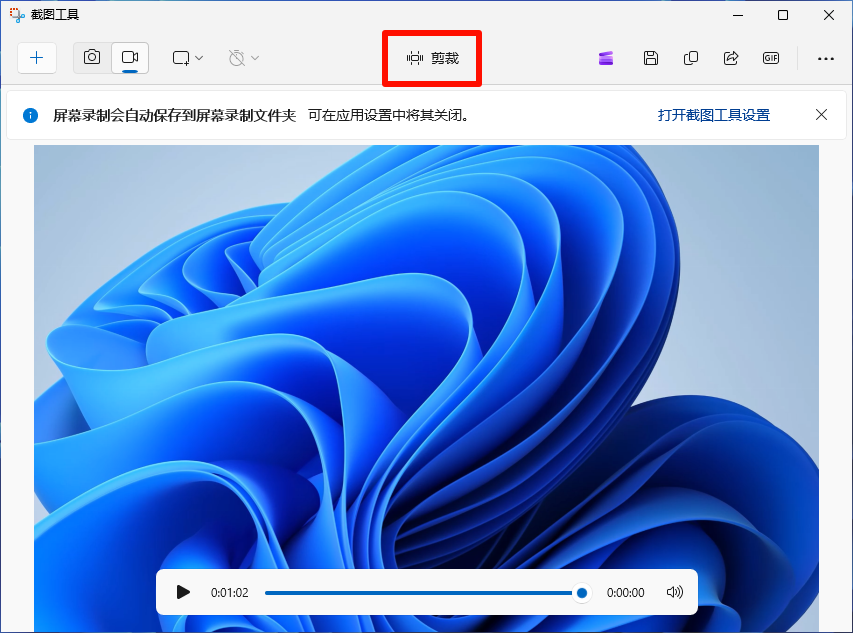Copy the recording to clipboard

pos(690,58)
